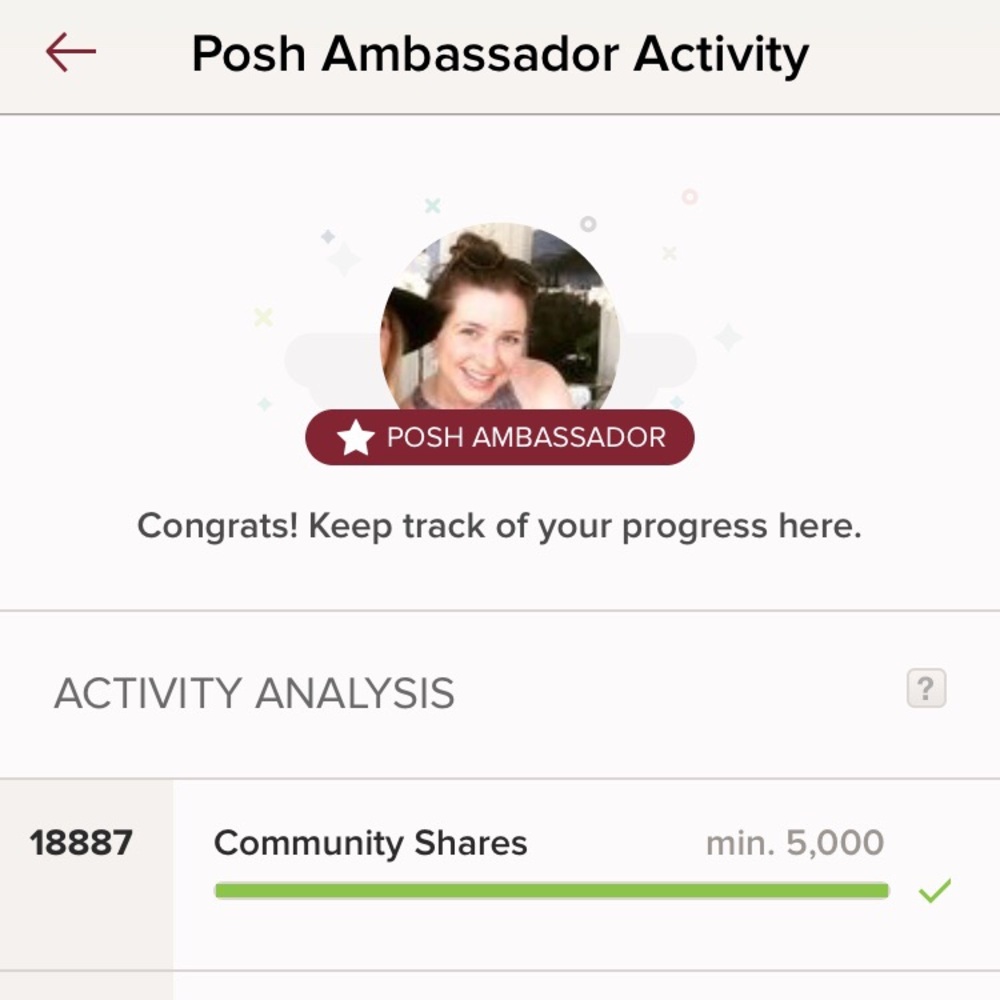This screenshot has height=1000, width=1000.
Task: Tap the min. 5,000 requirement text
Action: click(x=796, y=843)
